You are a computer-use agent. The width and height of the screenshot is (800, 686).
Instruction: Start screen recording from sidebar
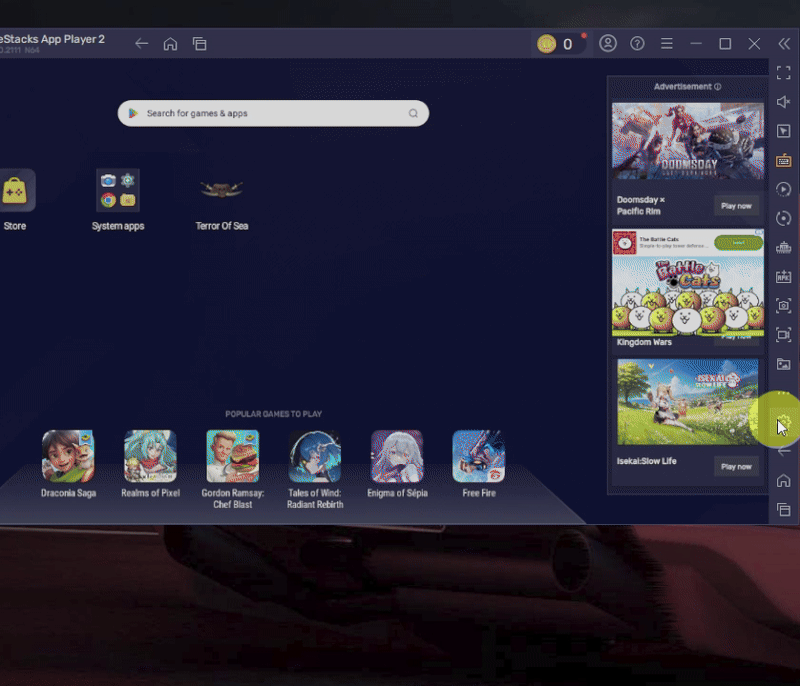(x=784, y=335)
